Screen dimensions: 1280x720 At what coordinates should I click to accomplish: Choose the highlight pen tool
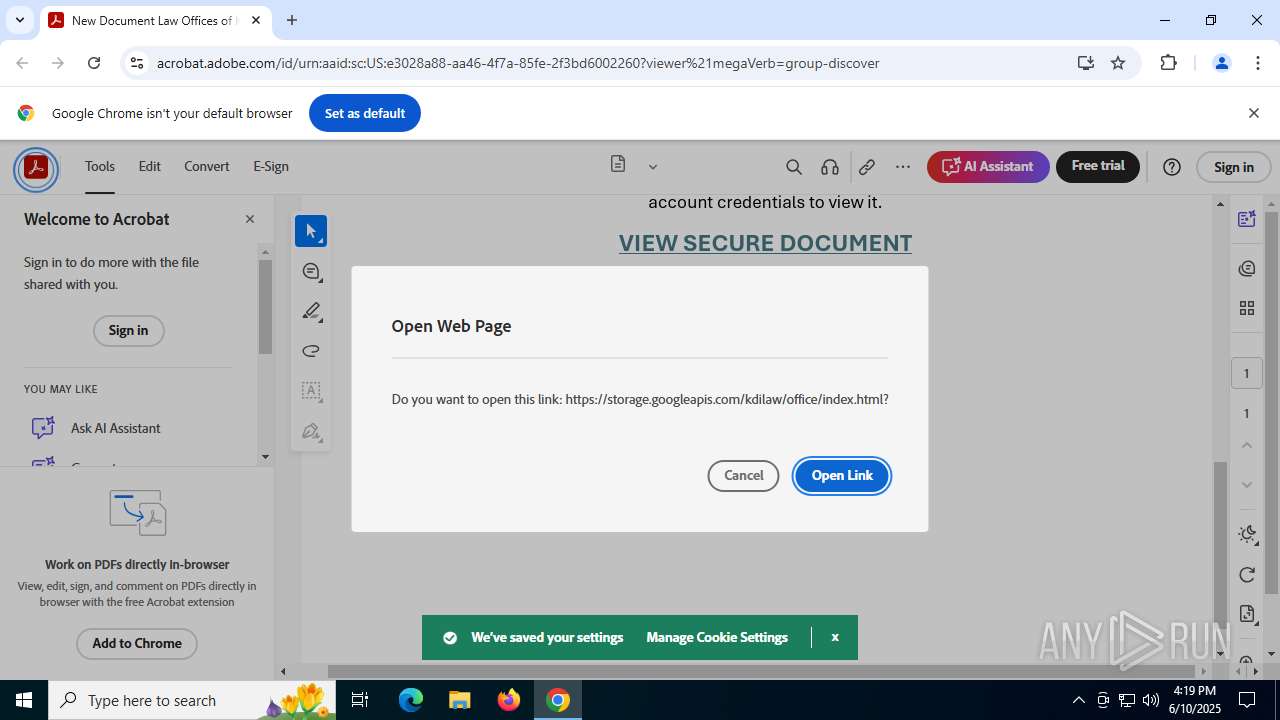coord(311,311)
